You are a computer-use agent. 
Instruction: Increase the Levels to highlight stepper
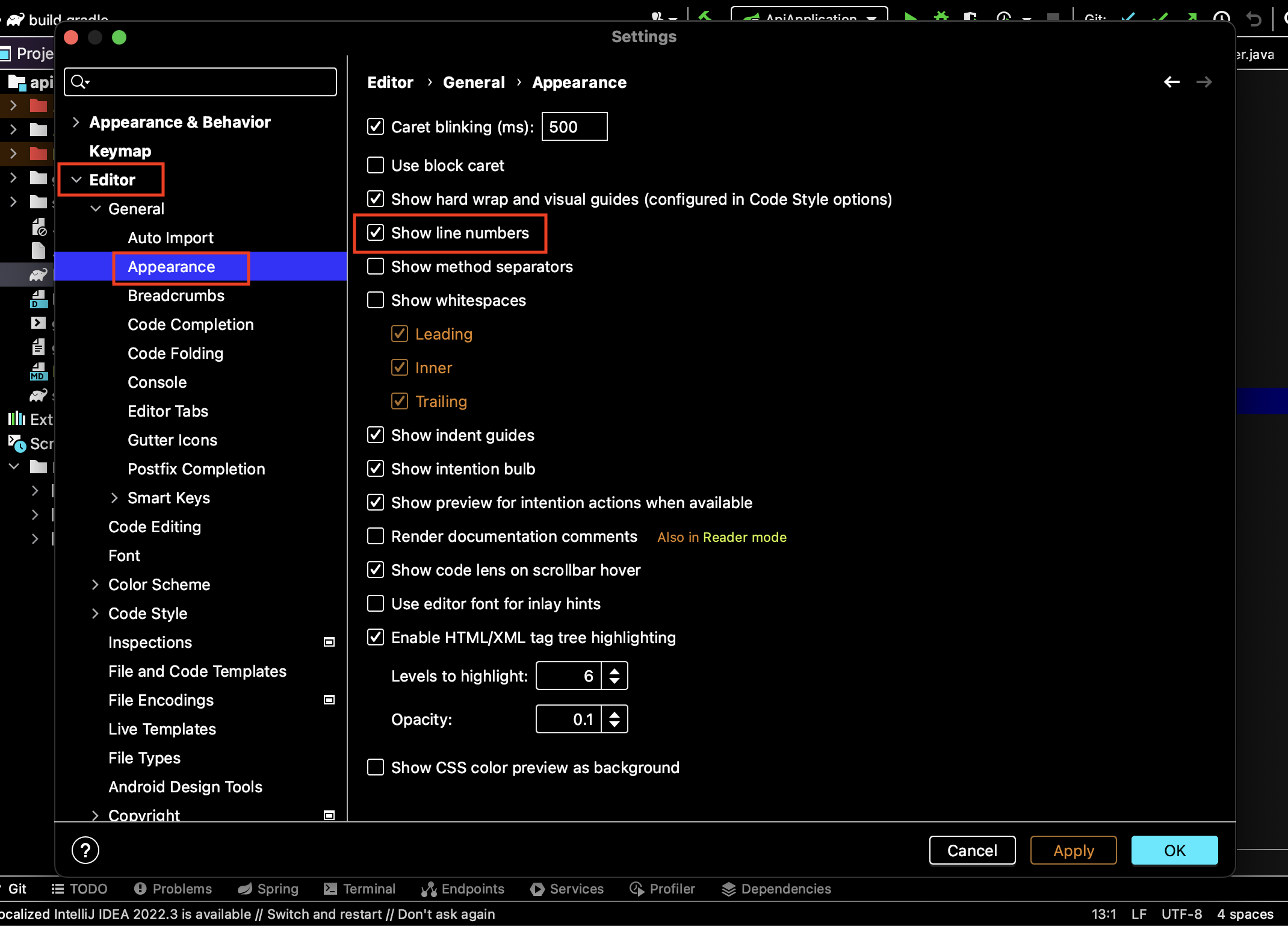point(615,670)
